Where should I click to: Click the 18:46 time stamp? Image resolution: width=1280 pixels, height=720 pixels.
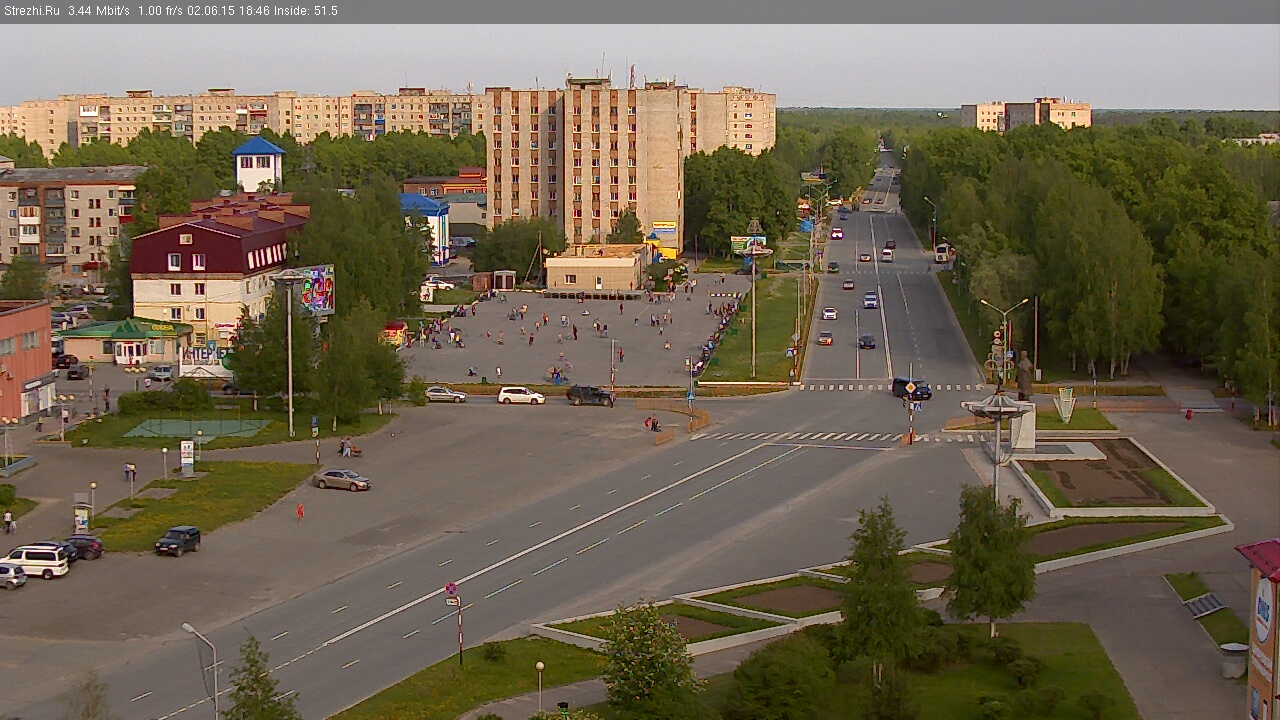pyautogui.click(x=253, y=11)
